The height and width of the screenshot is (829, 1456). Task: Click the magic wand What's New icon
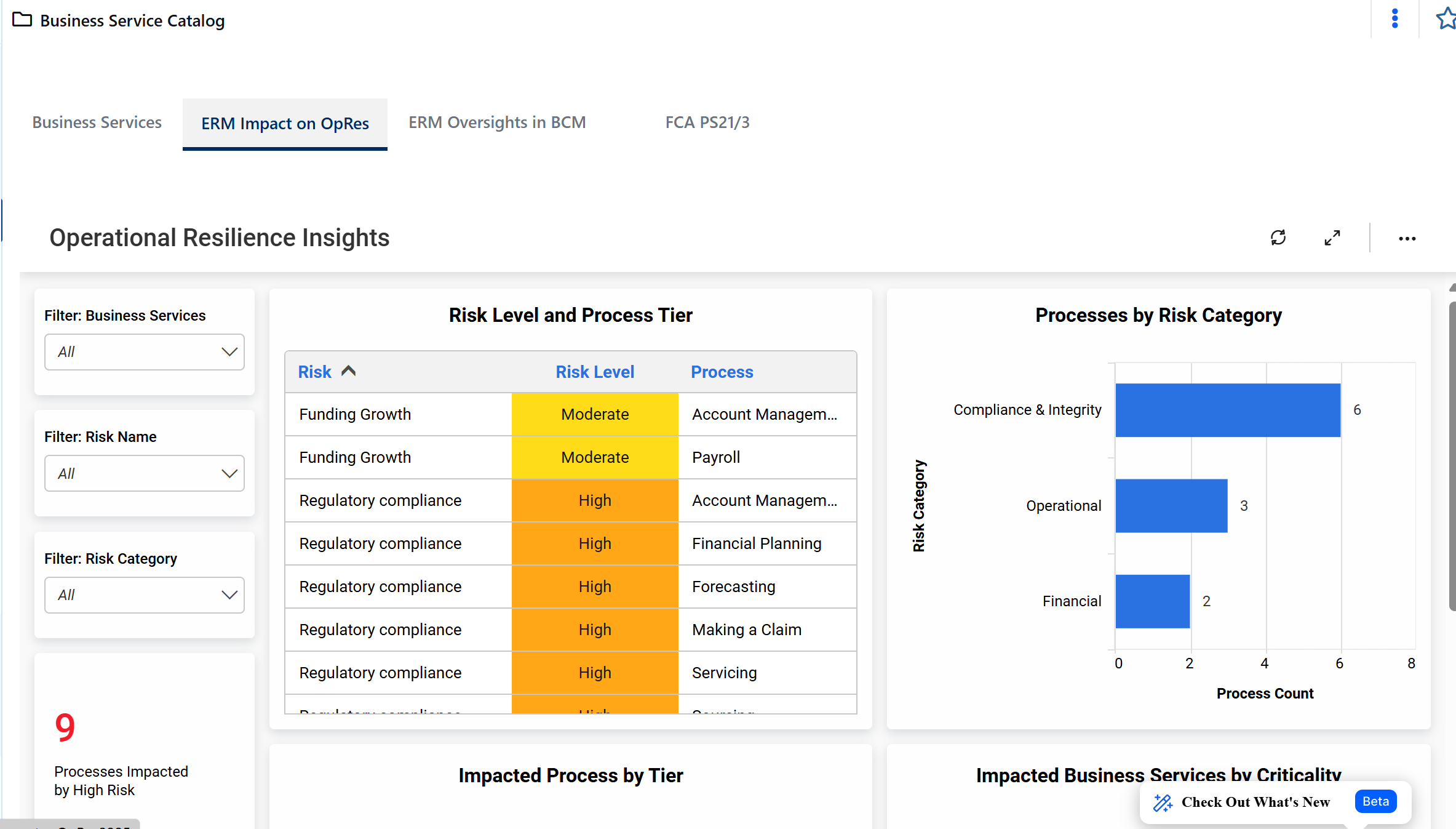coord(1162,802)
